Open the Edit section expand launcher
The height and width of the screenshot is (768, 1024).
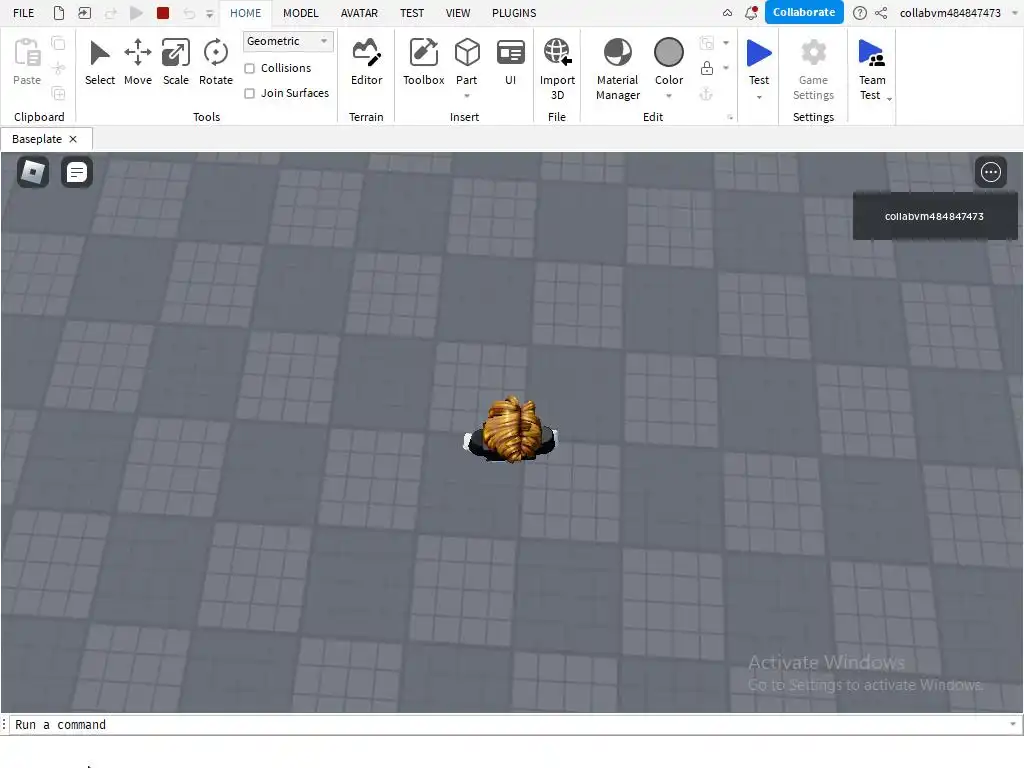pos(730,118)
